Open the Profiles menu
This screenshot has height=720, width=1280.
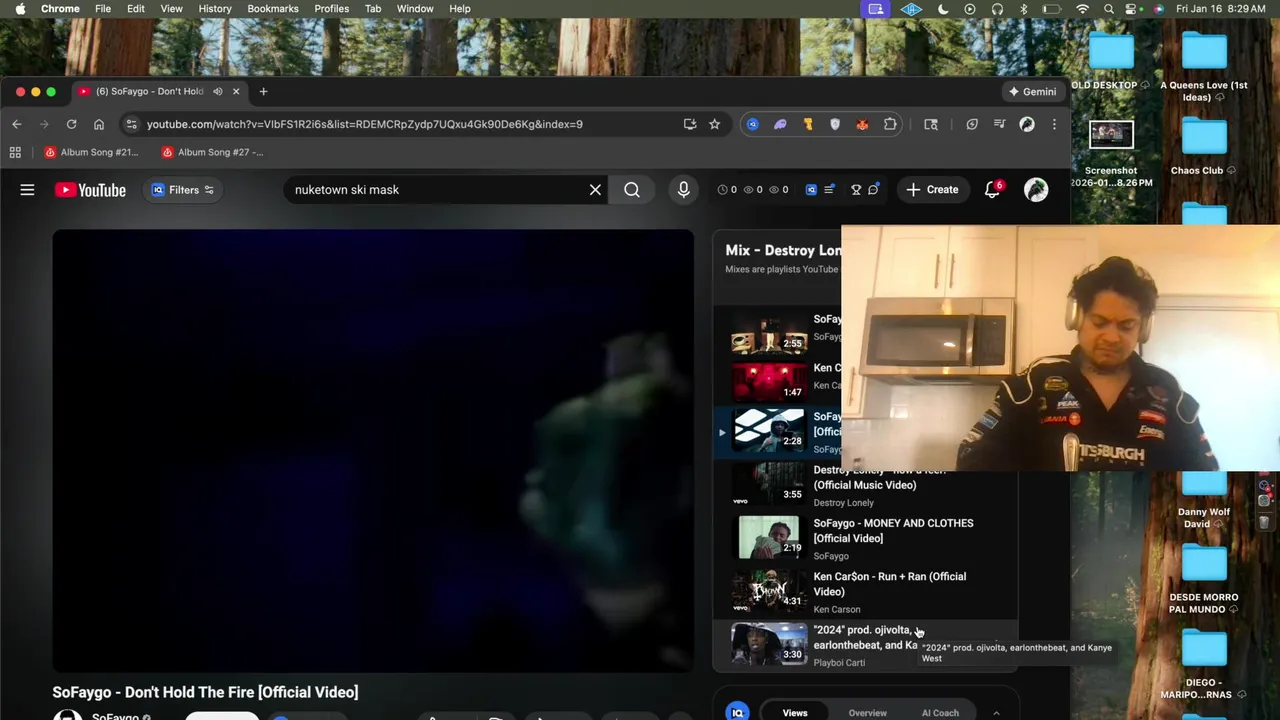pyautogui.click(x=332, y=9)
